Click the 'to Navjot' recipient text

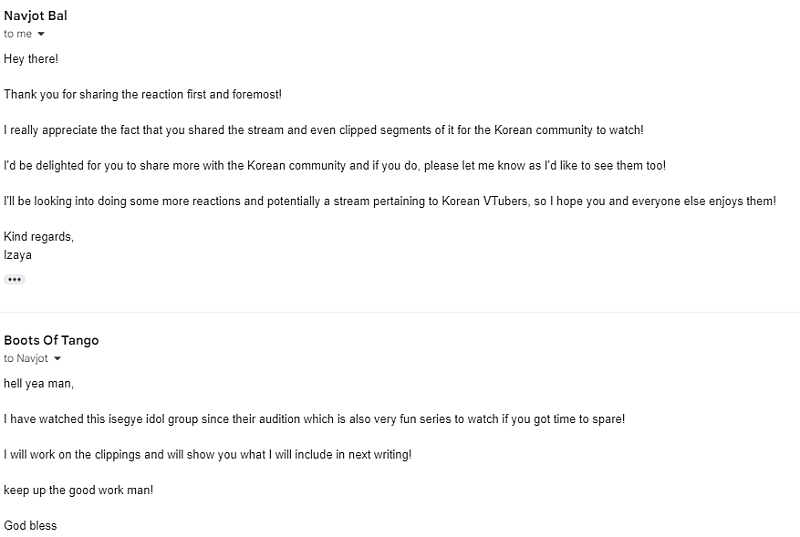tap(26, 359)
